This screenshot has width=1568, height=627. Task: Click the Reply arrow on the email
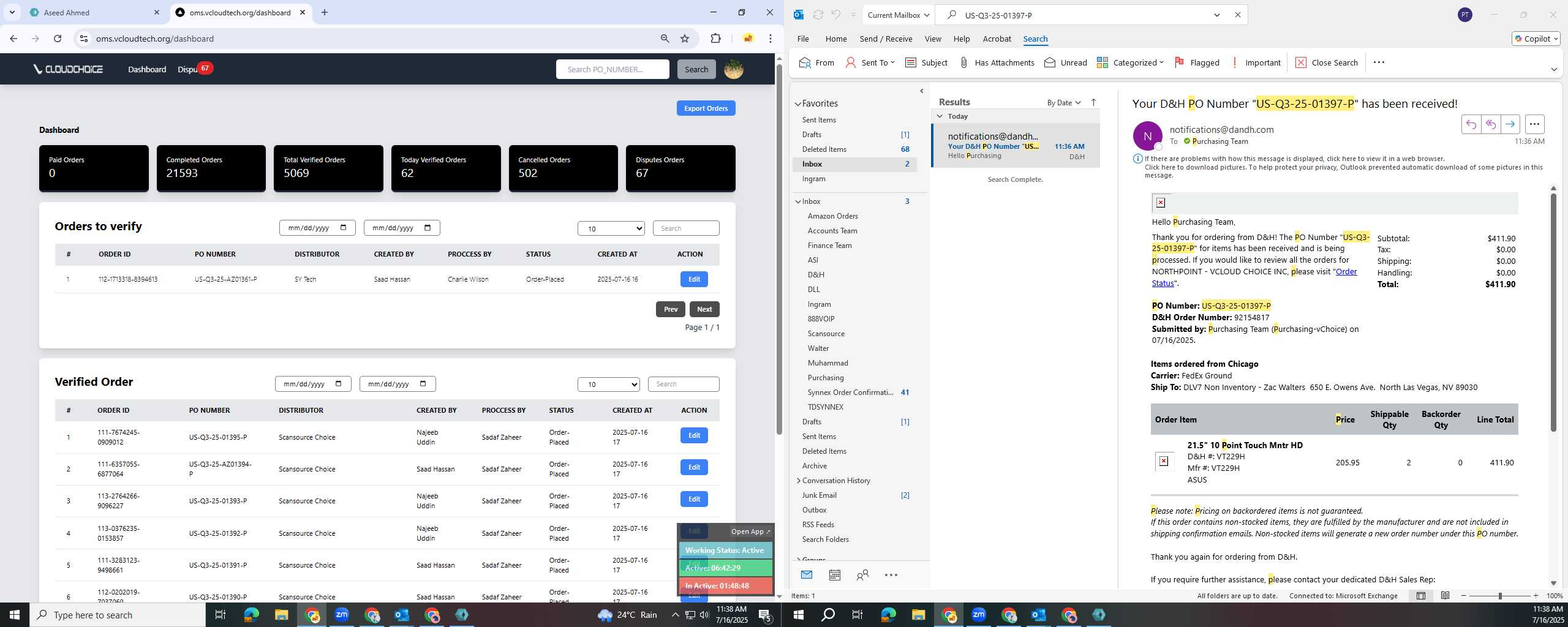pyautogui.click(x=1471, y=124)
